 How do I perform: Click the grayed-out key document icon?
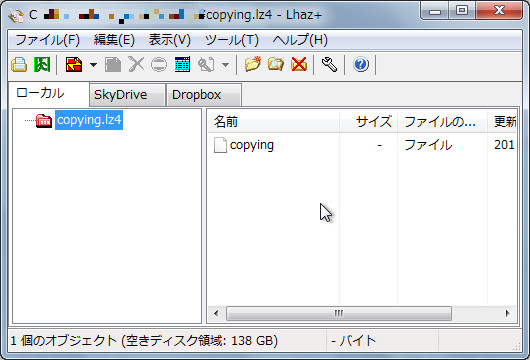point(206,64)
